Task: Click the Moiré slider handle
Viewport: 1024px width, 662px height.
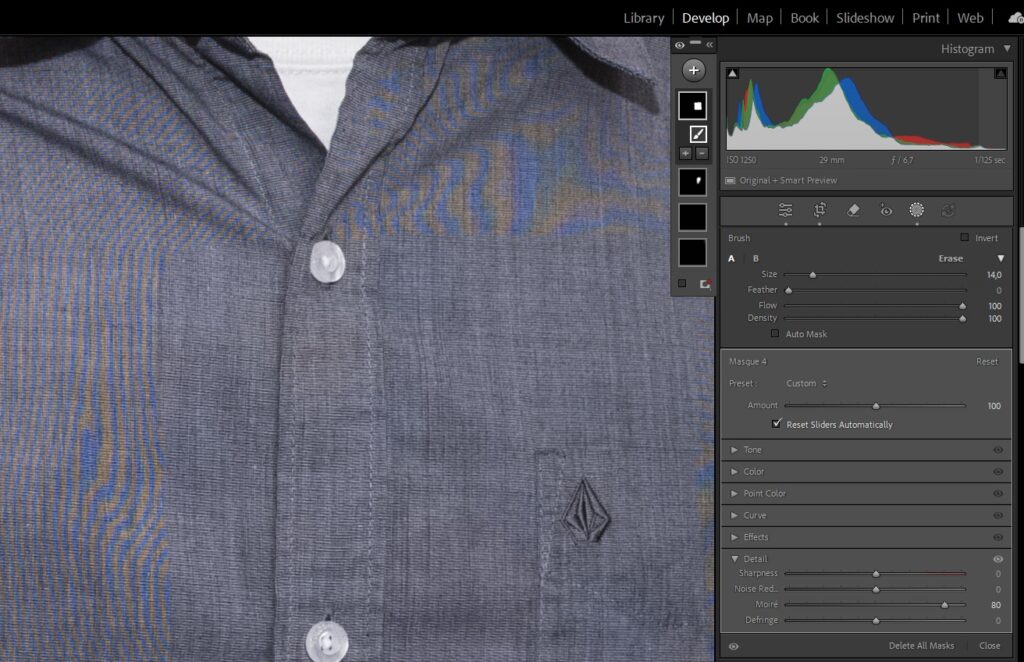Action: pyautogui.click(x=944, y=605)
